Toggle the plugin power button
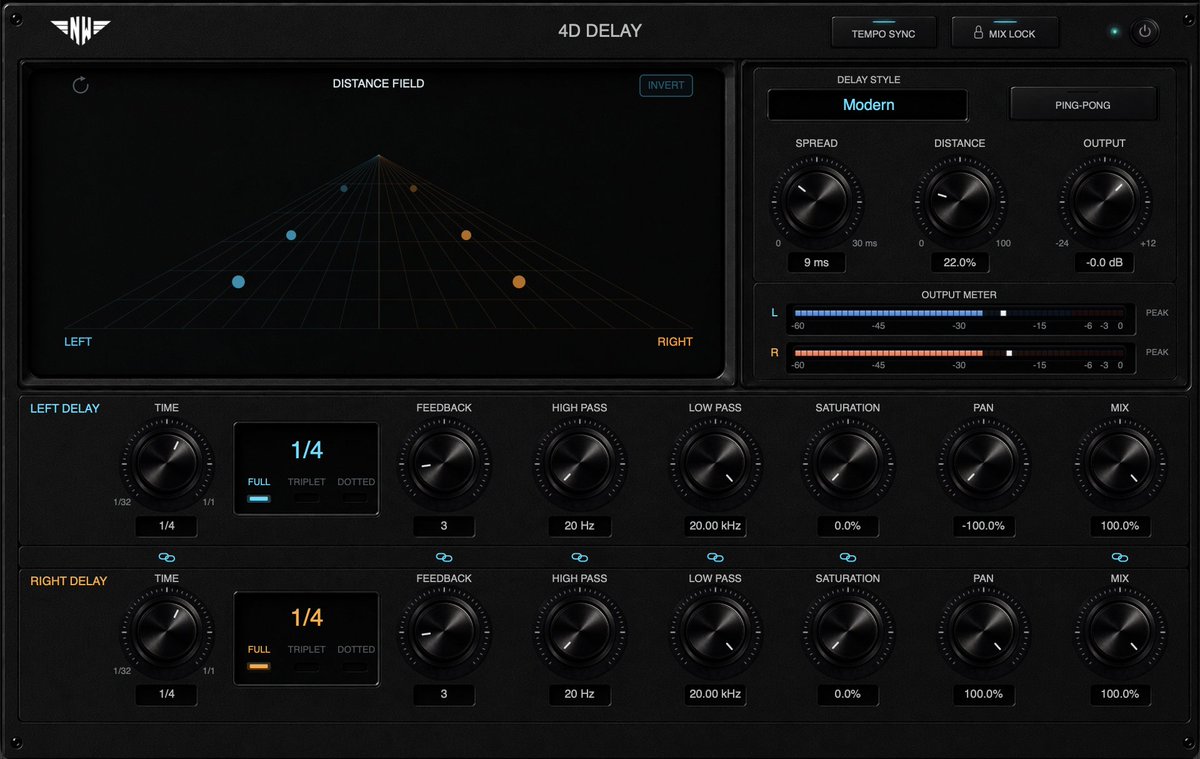 coord(1145,32)
